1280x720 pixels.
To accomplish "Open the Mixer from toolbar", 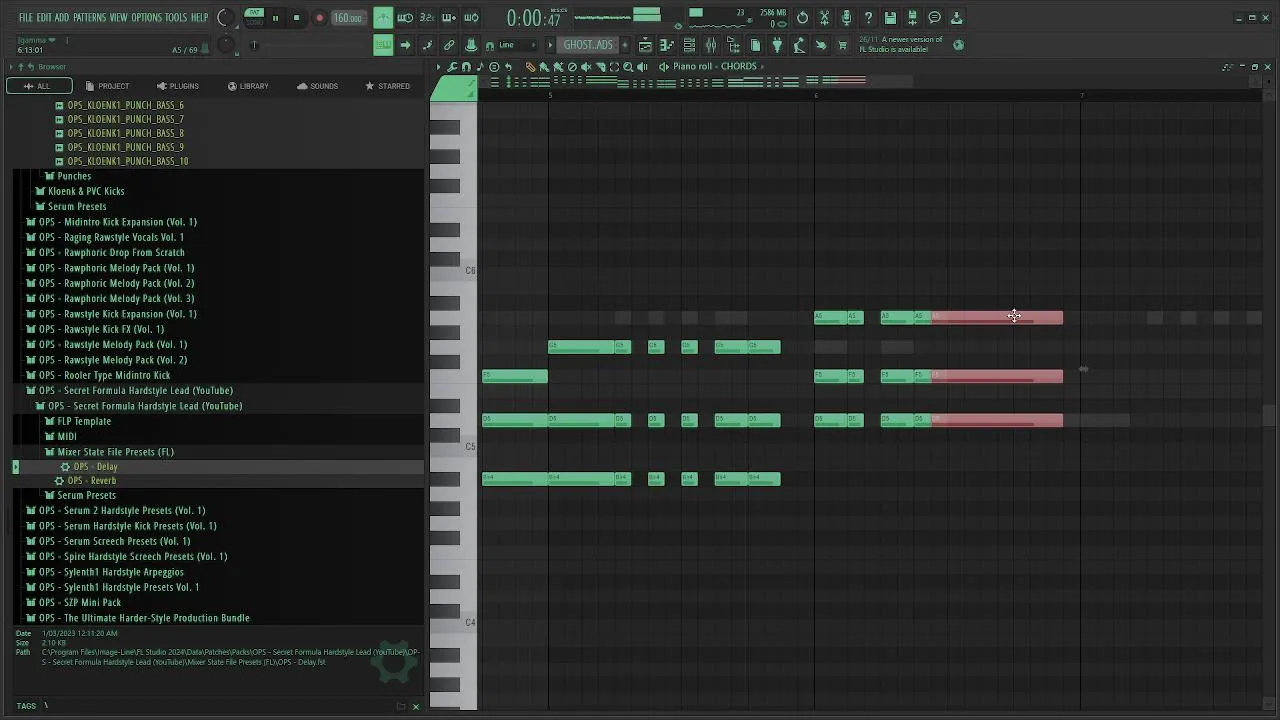I will point(712,45).
